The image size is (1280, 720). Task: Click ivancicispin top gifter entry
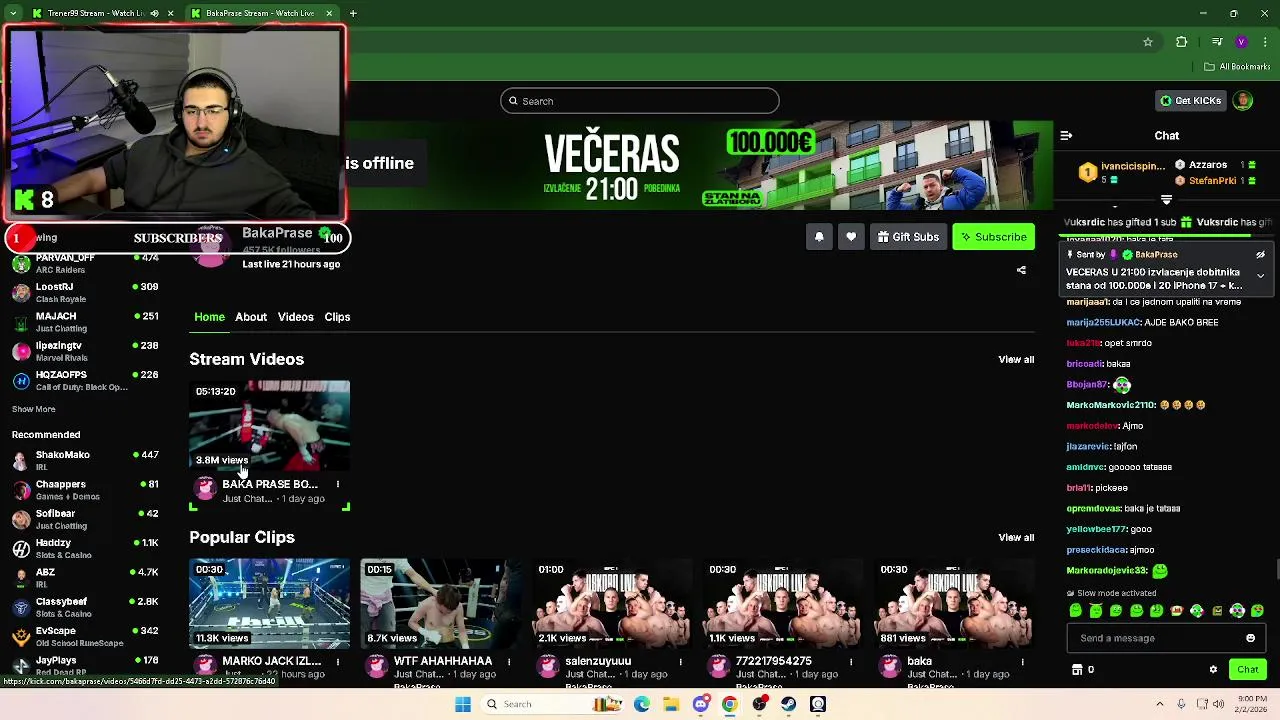point(1122,172)
